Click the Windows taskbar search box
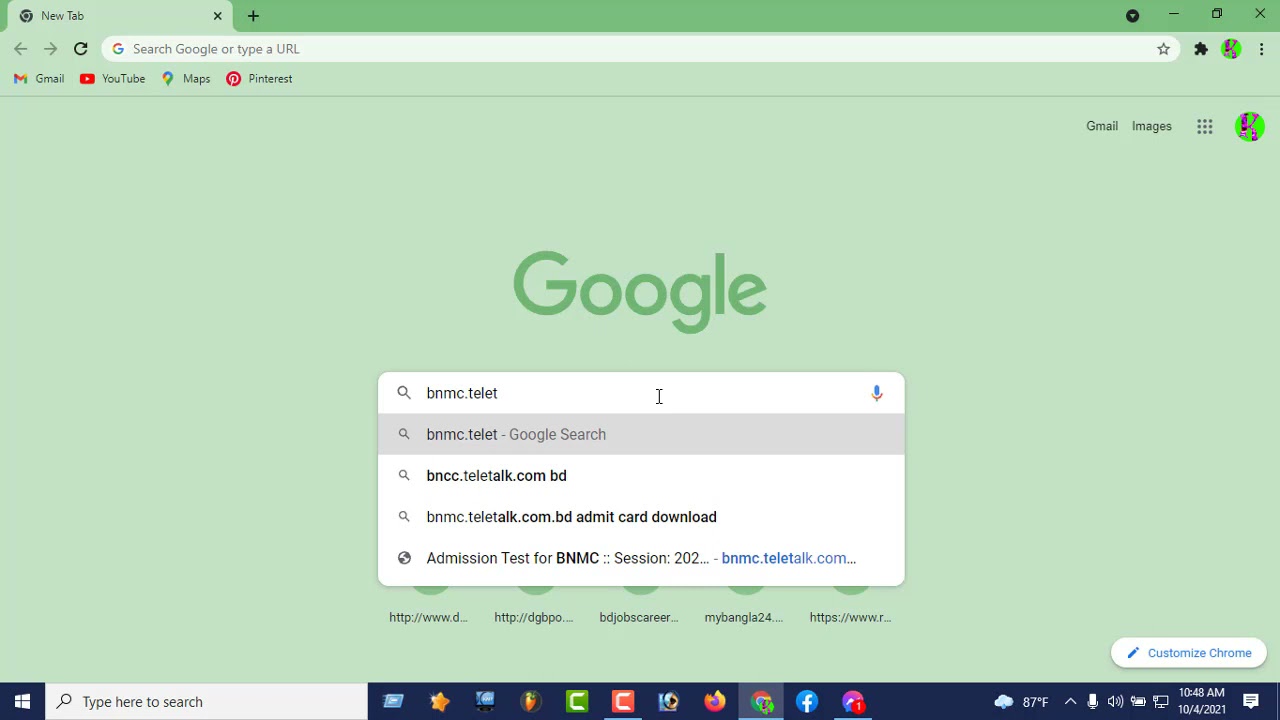This screenshot has width=1280, height=720. pos(207,702)
